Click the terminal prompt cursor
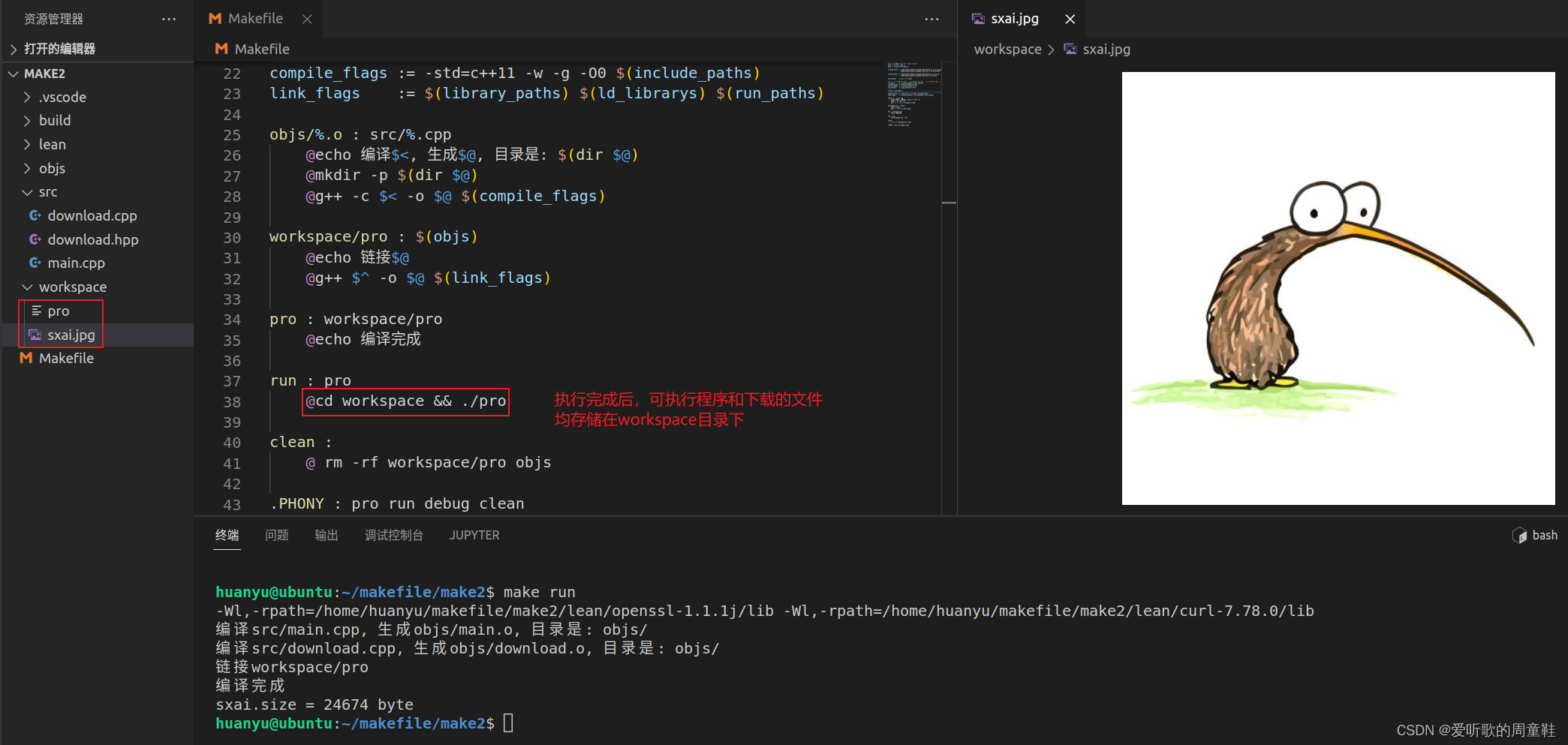The height and width of the screenshot is (745, 1568). (x=508, y=723)
